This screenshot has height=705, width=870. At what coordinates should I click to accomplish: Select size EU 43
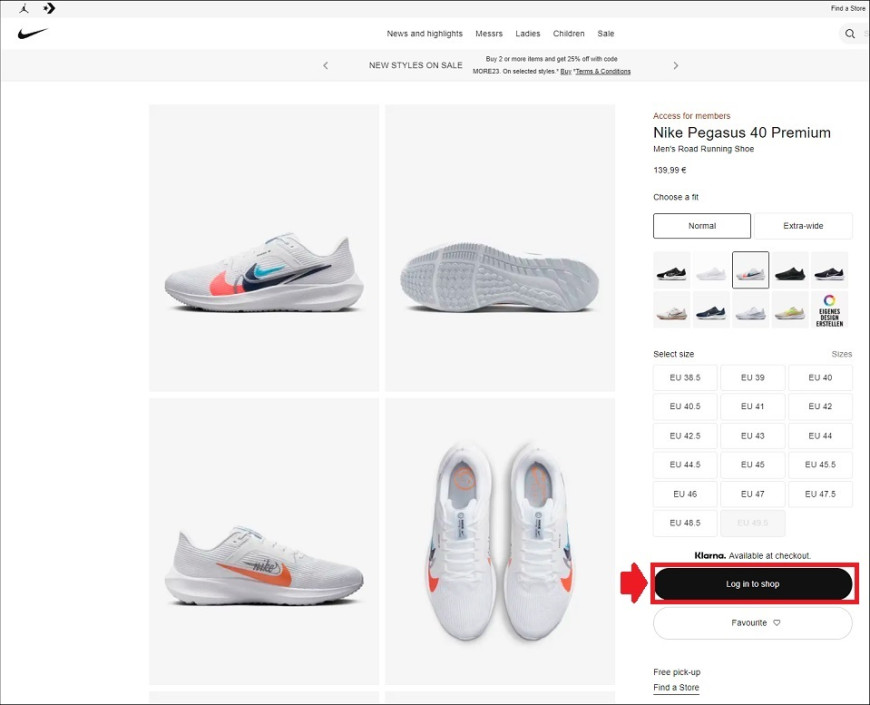click(752, 435)
